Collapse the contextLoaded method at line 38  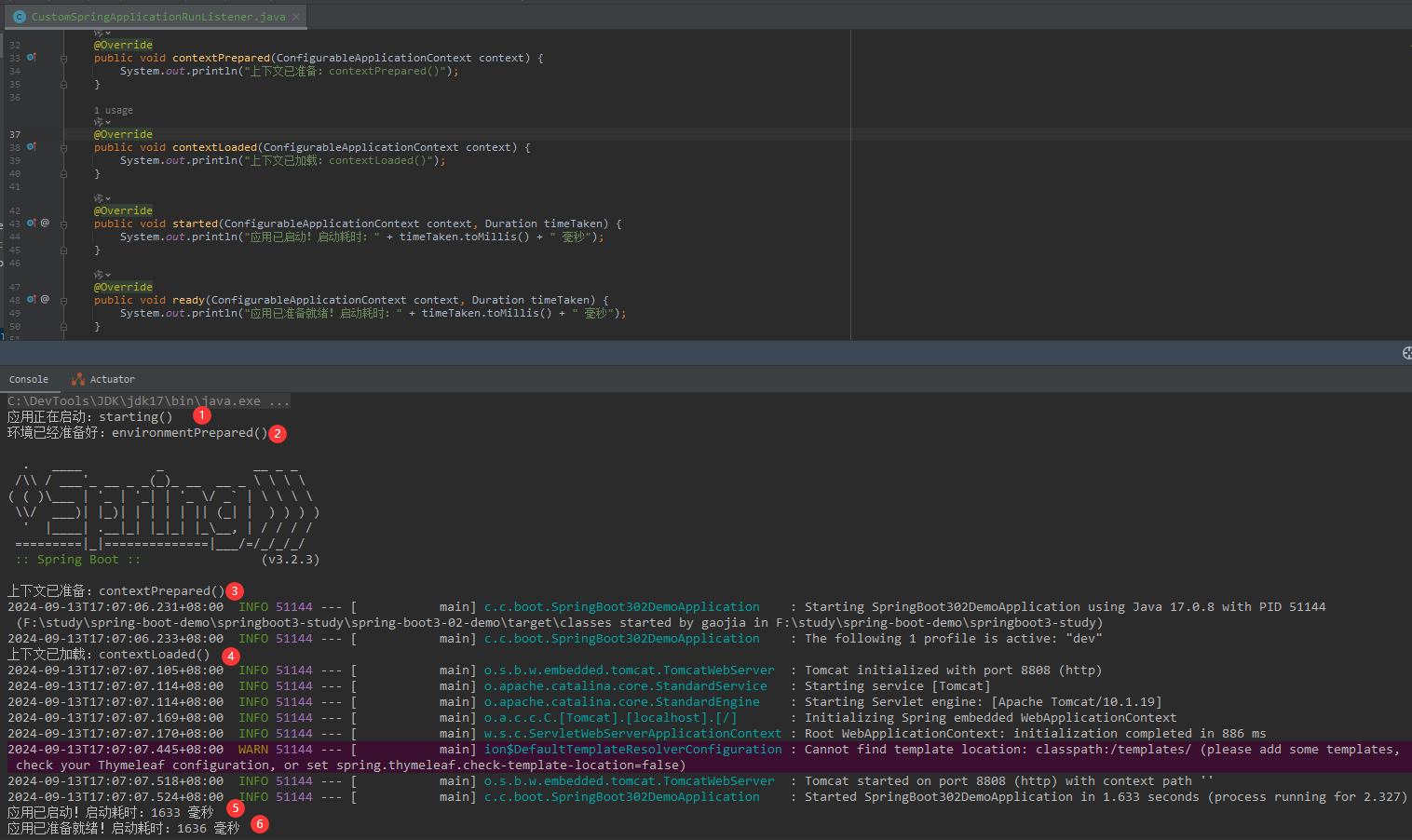coord(63,147)
